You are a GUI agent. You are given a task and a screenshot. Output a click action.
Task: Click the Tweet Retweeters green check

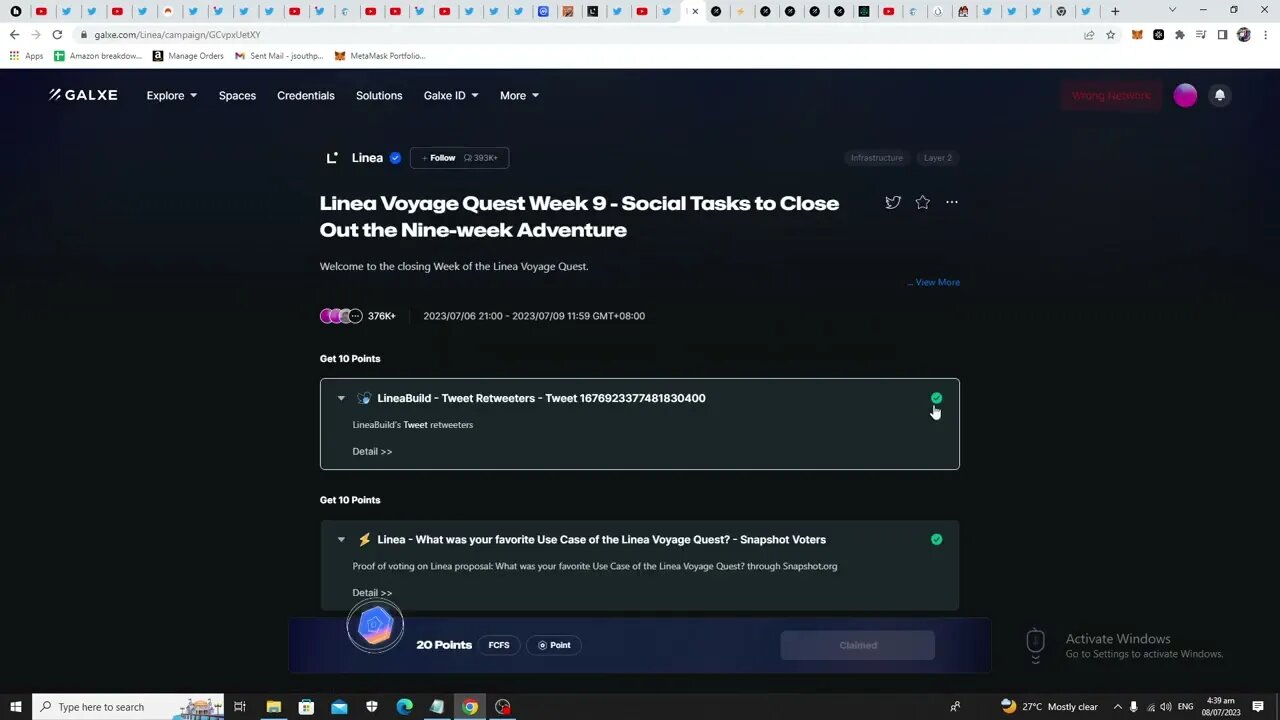[x=936, y=398]
